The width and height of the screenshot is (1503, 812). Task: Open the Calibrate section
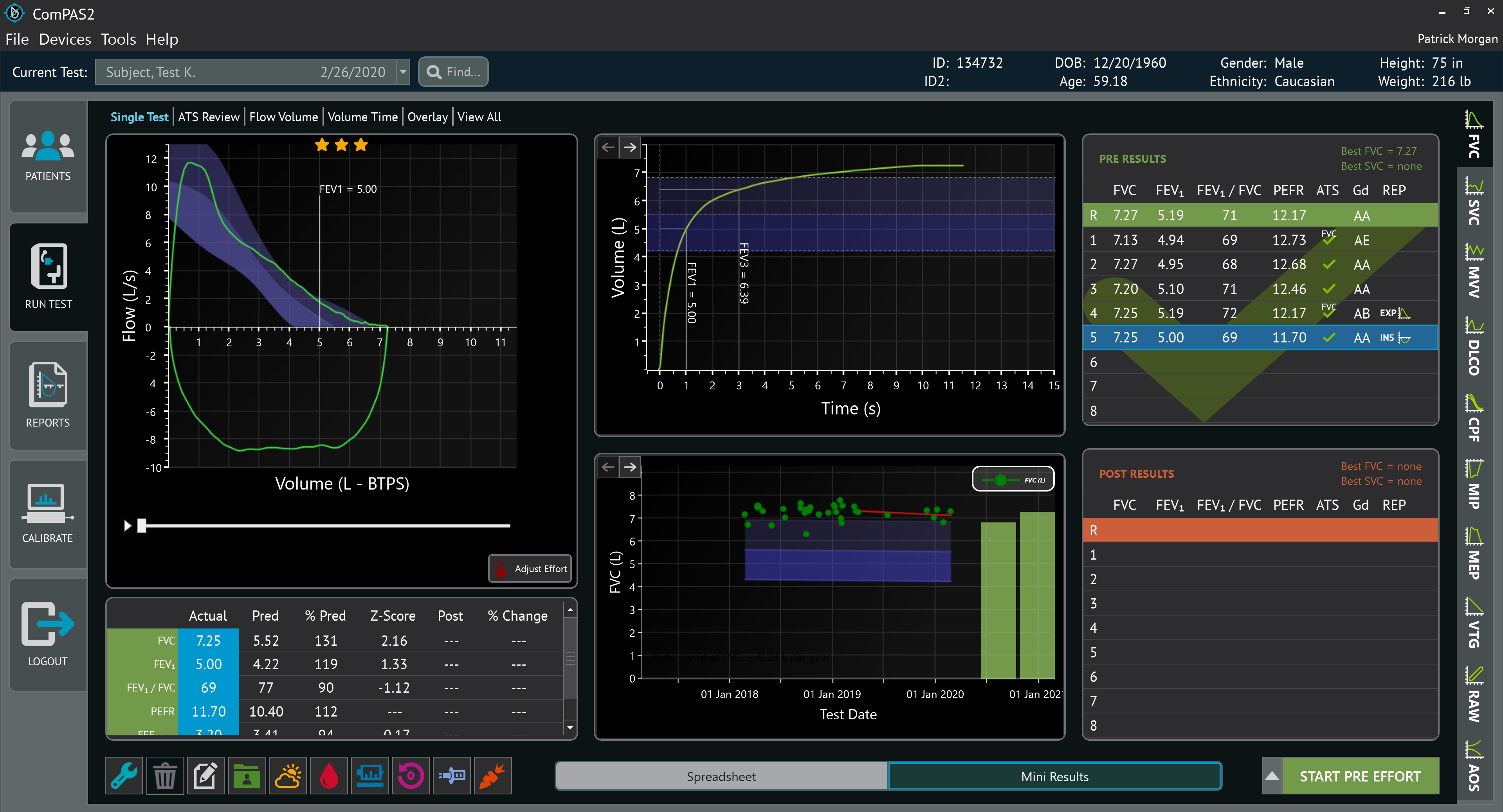[x=49, y=513]
